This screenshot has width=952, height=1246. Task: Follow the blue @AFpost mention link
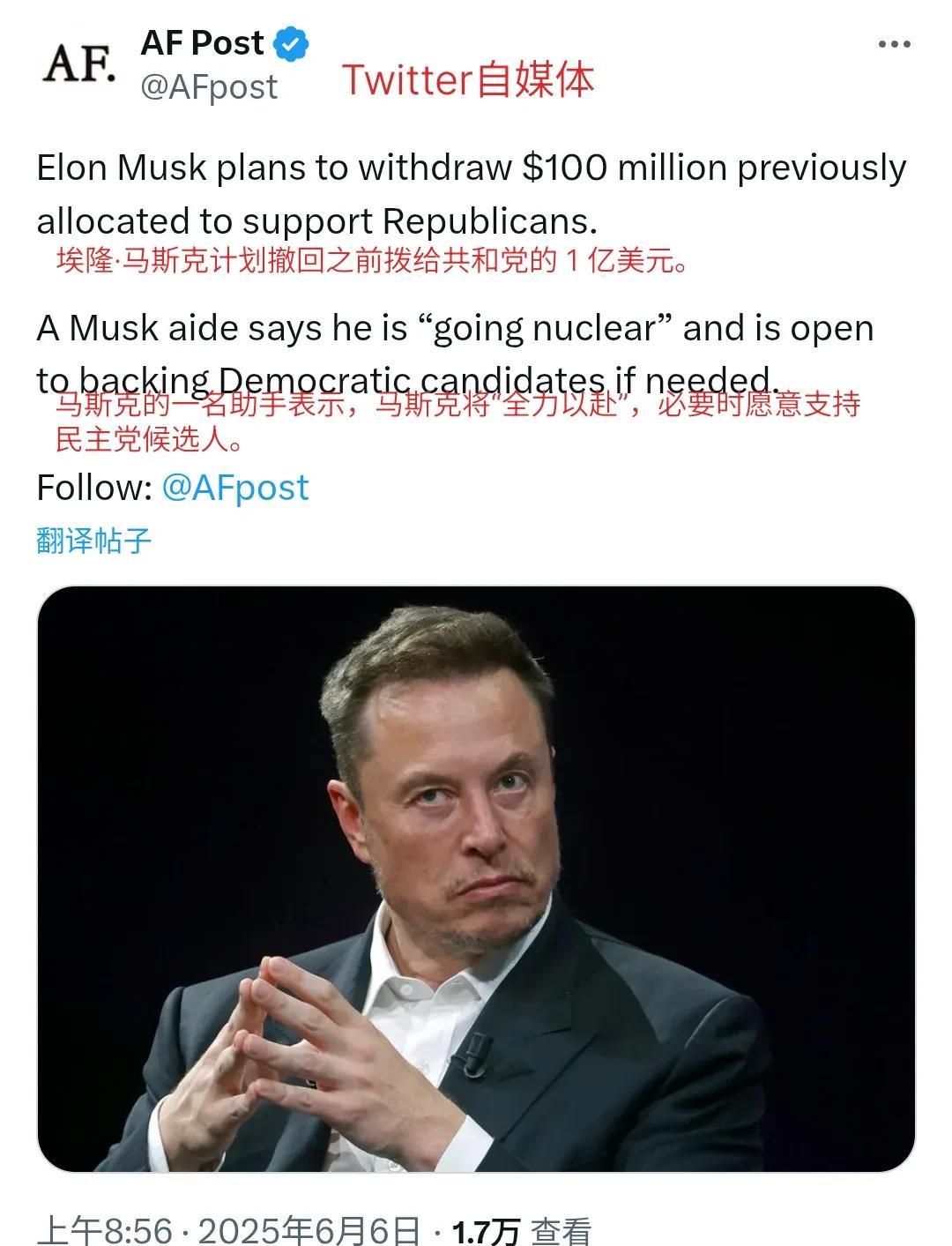(x=235, y=488)
